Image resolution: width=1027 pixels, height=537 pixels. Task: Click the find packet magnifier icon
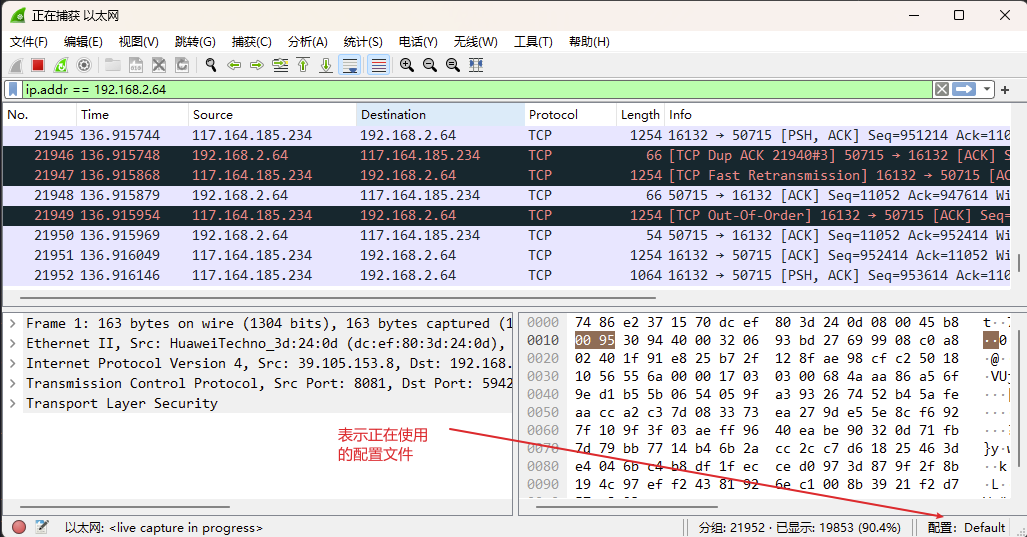click(x=211, y=65)
